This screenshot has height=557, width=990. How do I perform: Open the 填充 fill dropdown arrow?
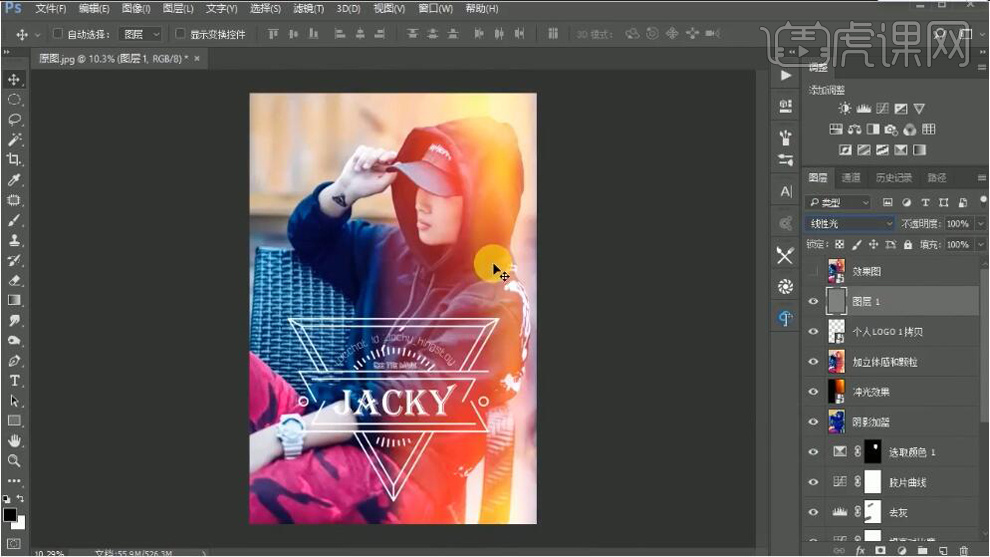point(981,244)
